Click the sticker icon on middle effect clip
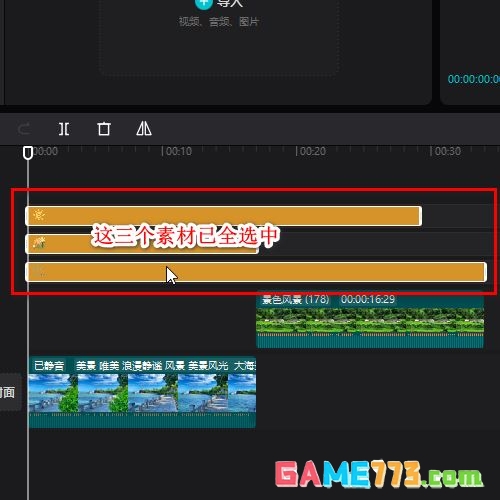This screenshot has height=500, width=500. tap(39, 243)
